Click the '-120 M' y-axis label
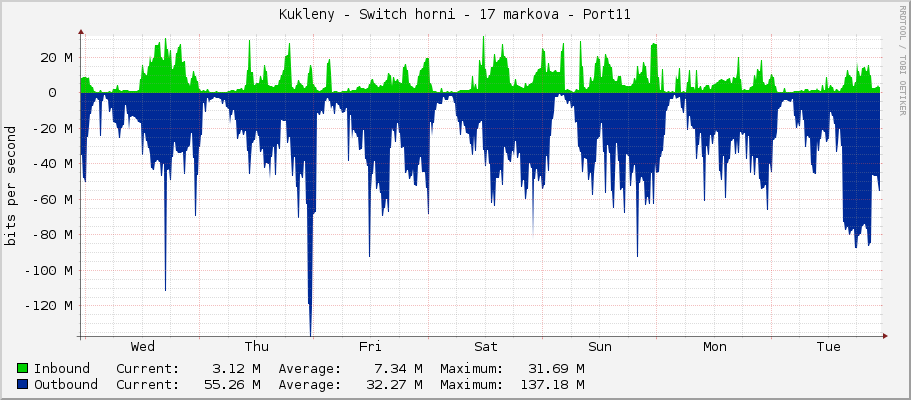This screenshot has height=400, width=911. [49, 306]
